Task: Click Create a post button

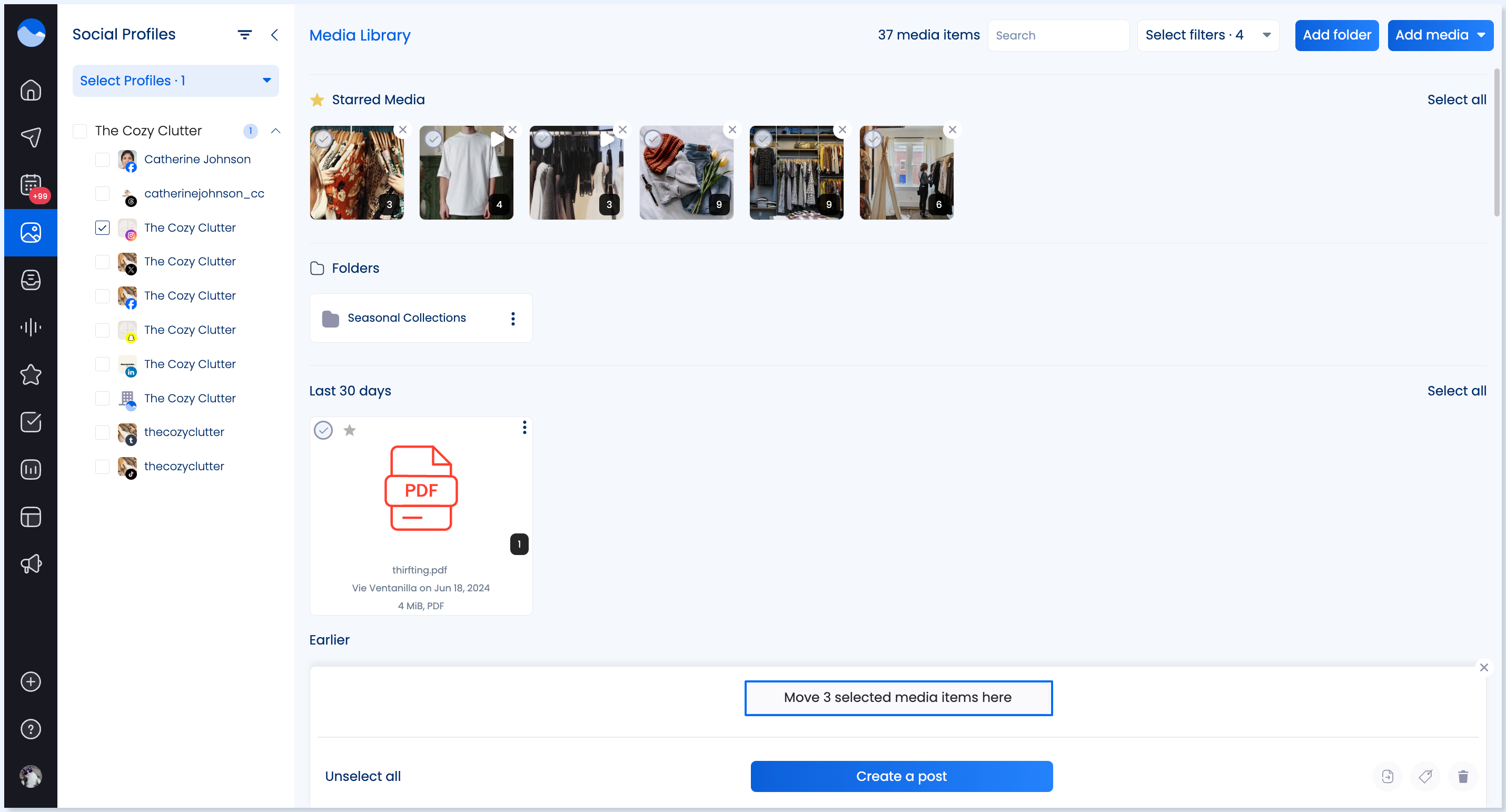Action: click(x=901, y=776)
